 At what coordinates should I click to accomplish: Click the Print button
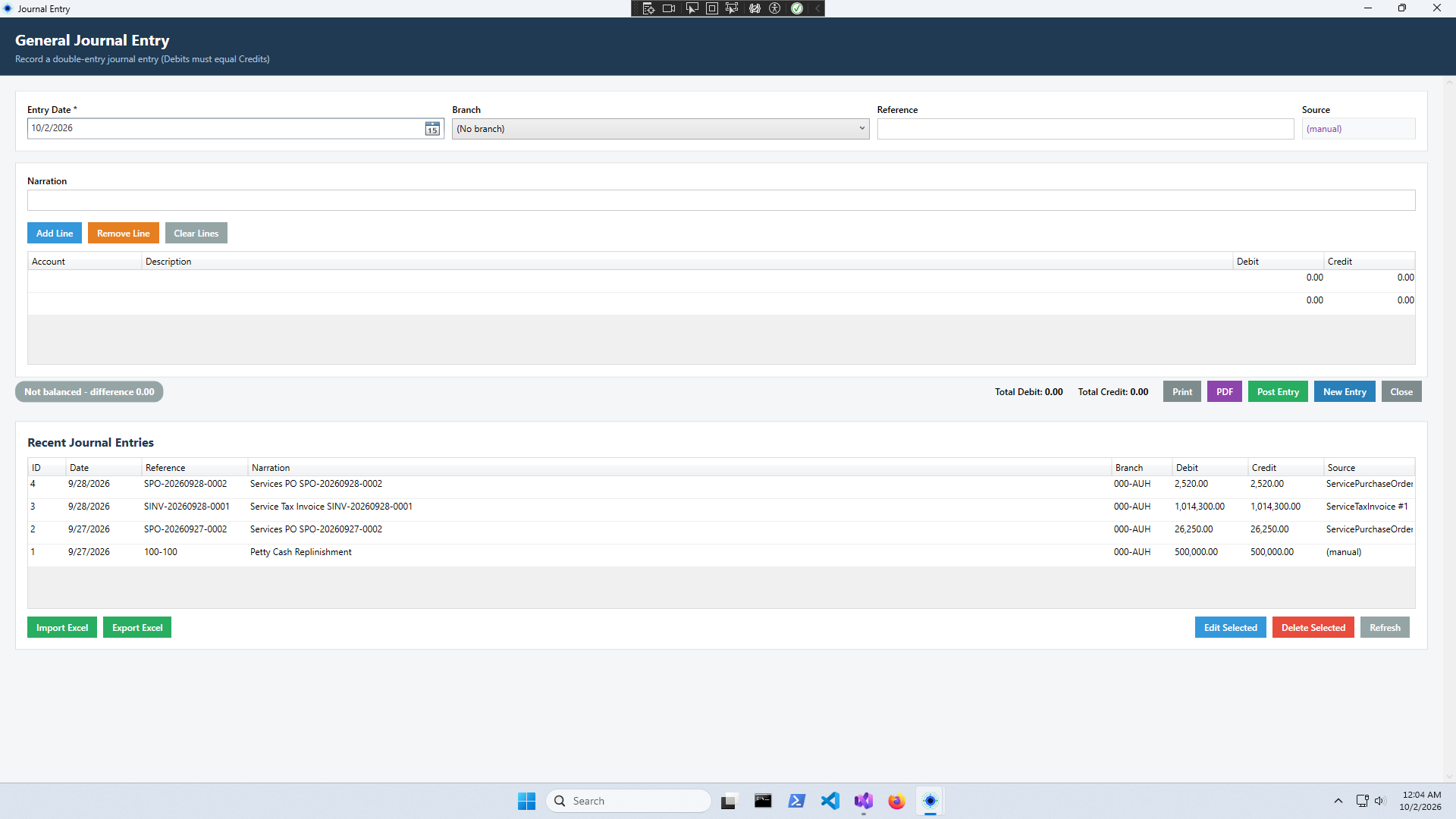pos(1182,391)
